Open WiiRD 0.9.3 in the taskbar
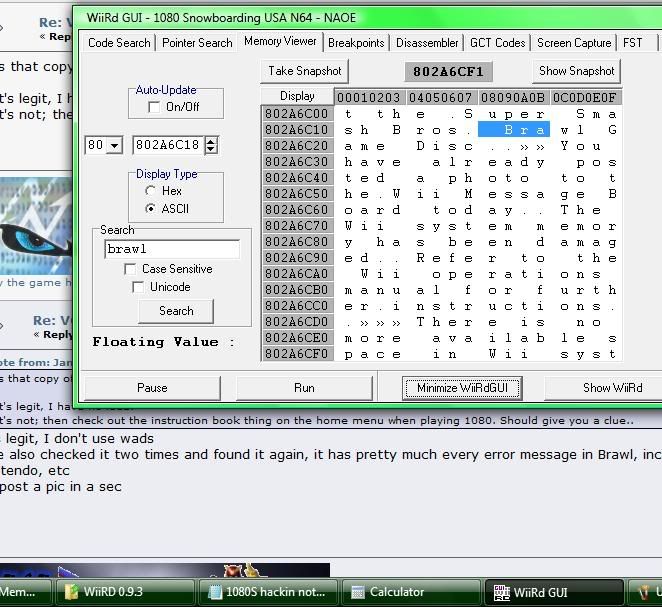This screenshot has width=662, height=607. (x=125, y=592)
